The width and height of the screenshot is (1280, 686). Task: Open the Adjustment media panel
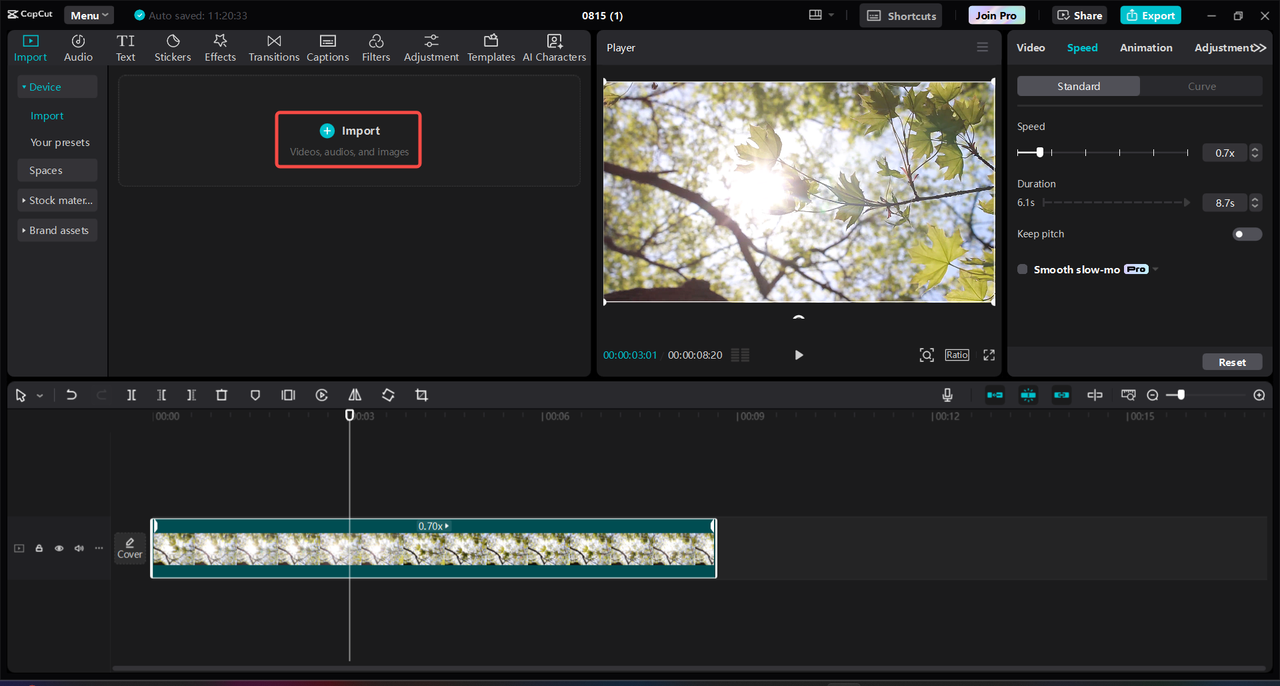[431, 47]
